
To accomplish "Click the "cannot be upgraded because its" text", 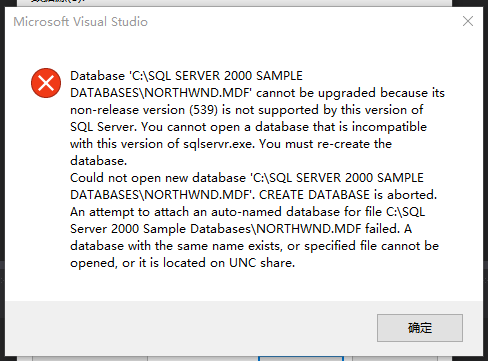I will coord(350,93).
